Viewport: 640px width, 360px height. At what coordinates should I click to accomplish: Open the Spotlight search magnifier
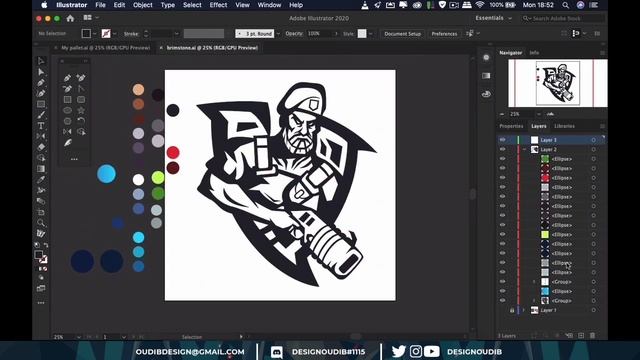(x=565, y=5)
